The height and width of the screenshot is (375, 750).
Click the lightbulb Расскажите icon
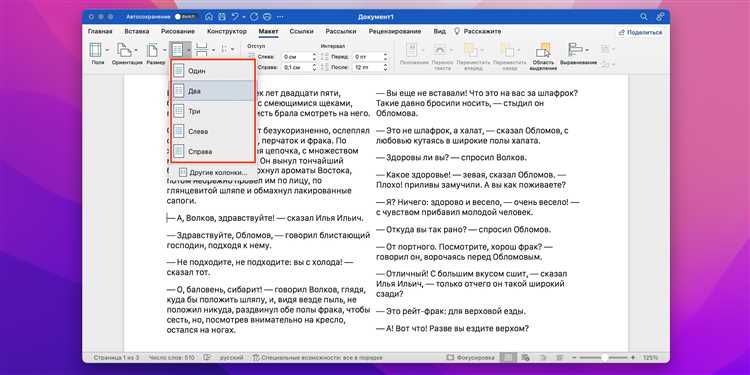pyautogui.click(x=456, y=31)
